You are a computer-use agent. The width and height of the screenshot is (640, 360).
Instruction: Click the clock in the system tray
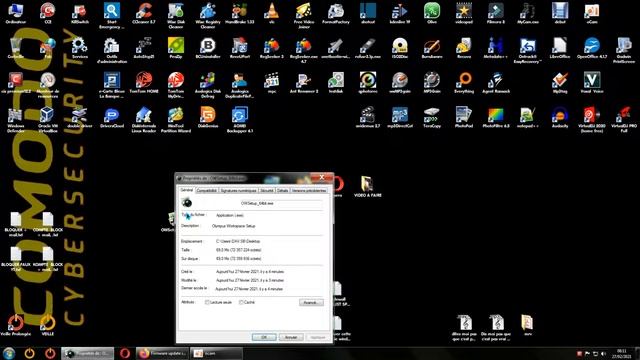click(622, 353)
